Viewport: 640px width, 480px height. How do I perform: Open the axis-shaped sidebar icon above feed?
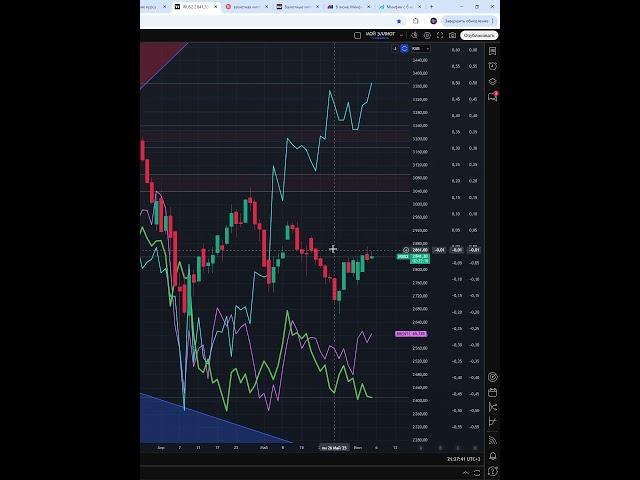[x=493, y=421]
